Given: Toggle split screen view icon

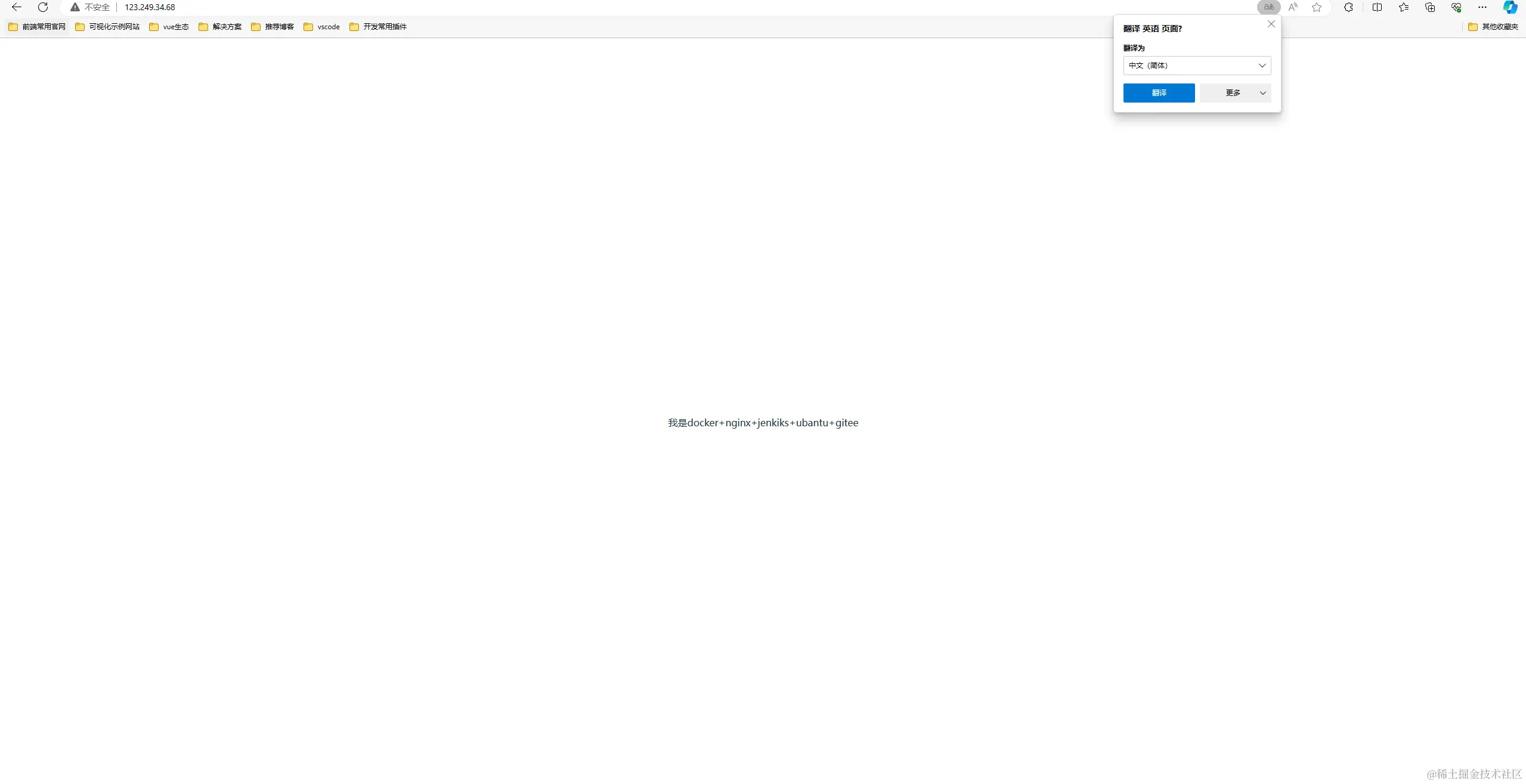Looking at the screenshot, I should click(1377, 7).
